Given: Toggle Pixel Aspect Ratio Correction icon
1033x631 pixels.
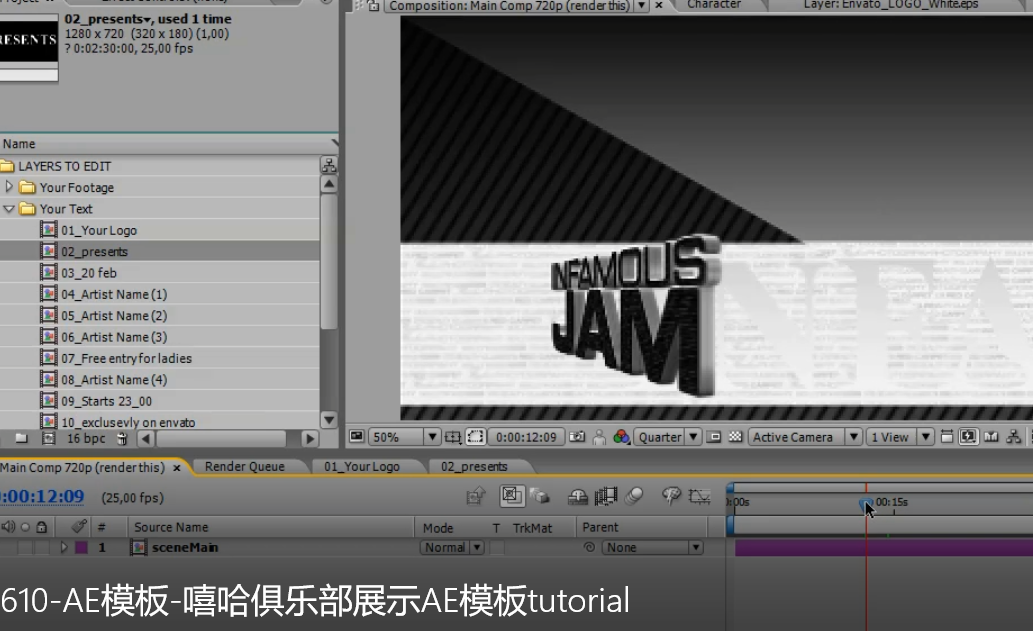Looking at the screenshot, I should pyautogui.click(x=947, y=437).
